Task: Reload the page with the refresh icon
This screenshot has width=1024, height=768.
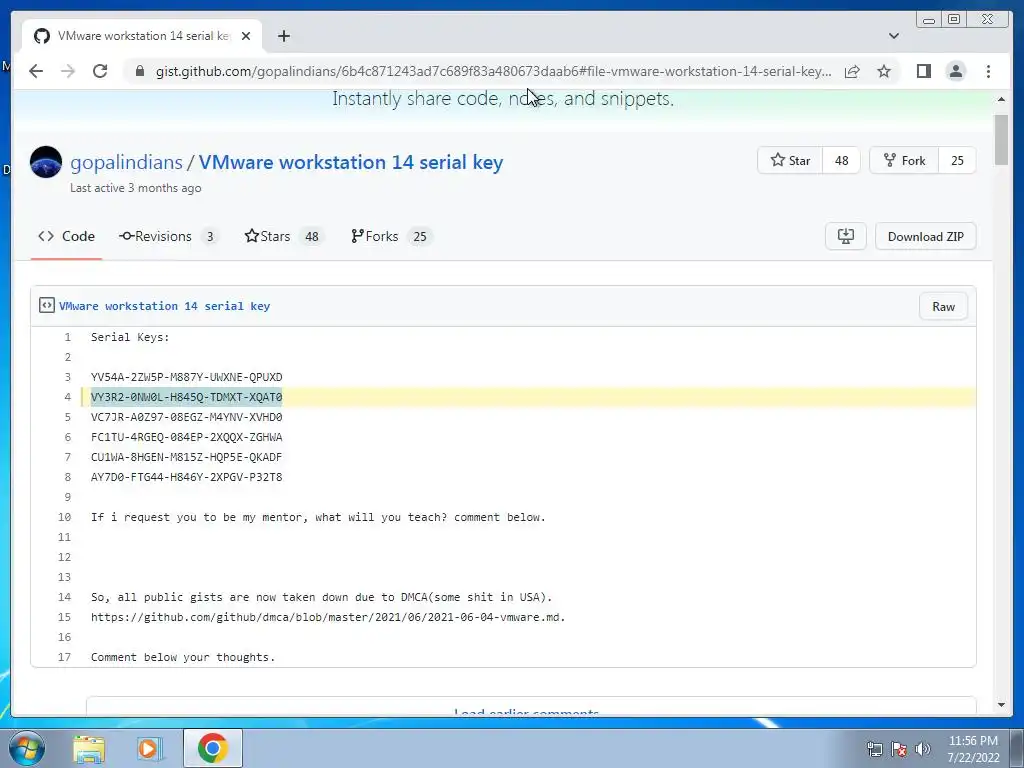Action: click(100, 71)
